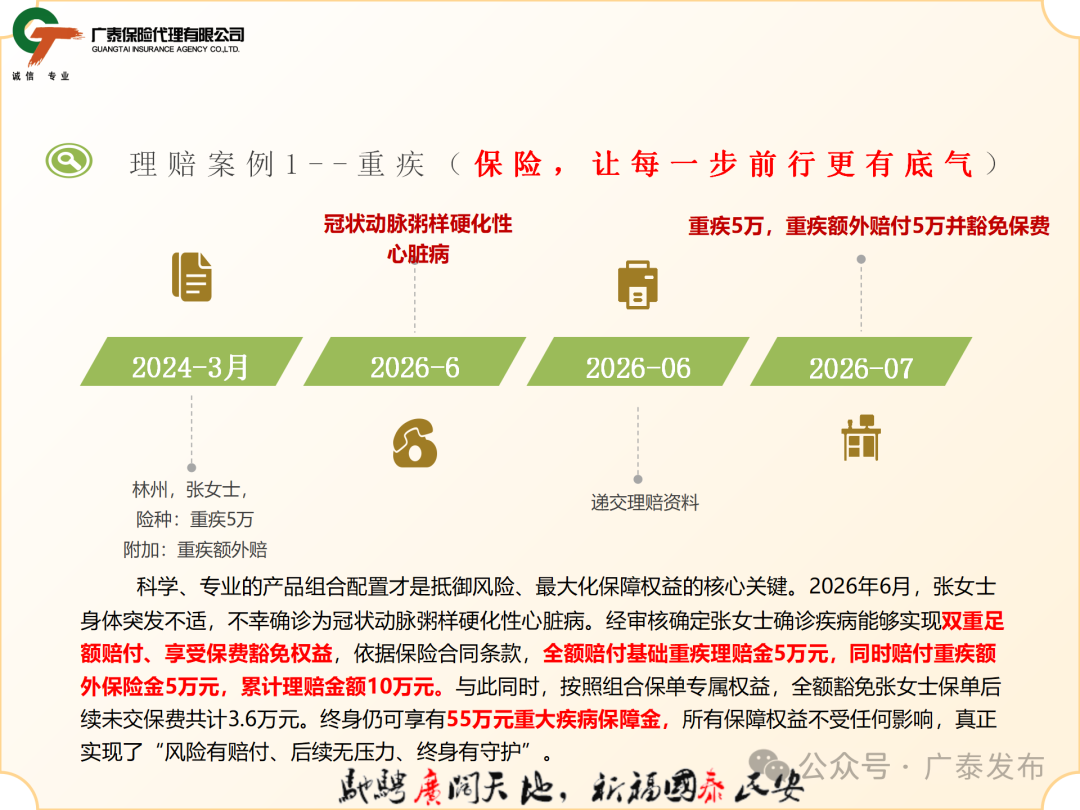Select the 2026-06 timeline marker
The image size is (1080, 810).
[638, 362]
